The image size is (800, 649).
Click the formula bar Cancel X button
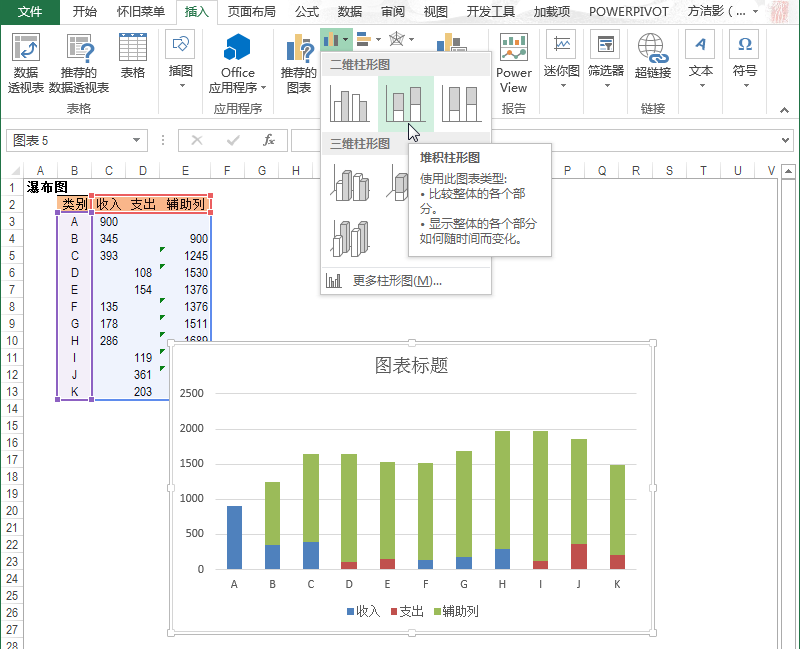pos(197,140)
